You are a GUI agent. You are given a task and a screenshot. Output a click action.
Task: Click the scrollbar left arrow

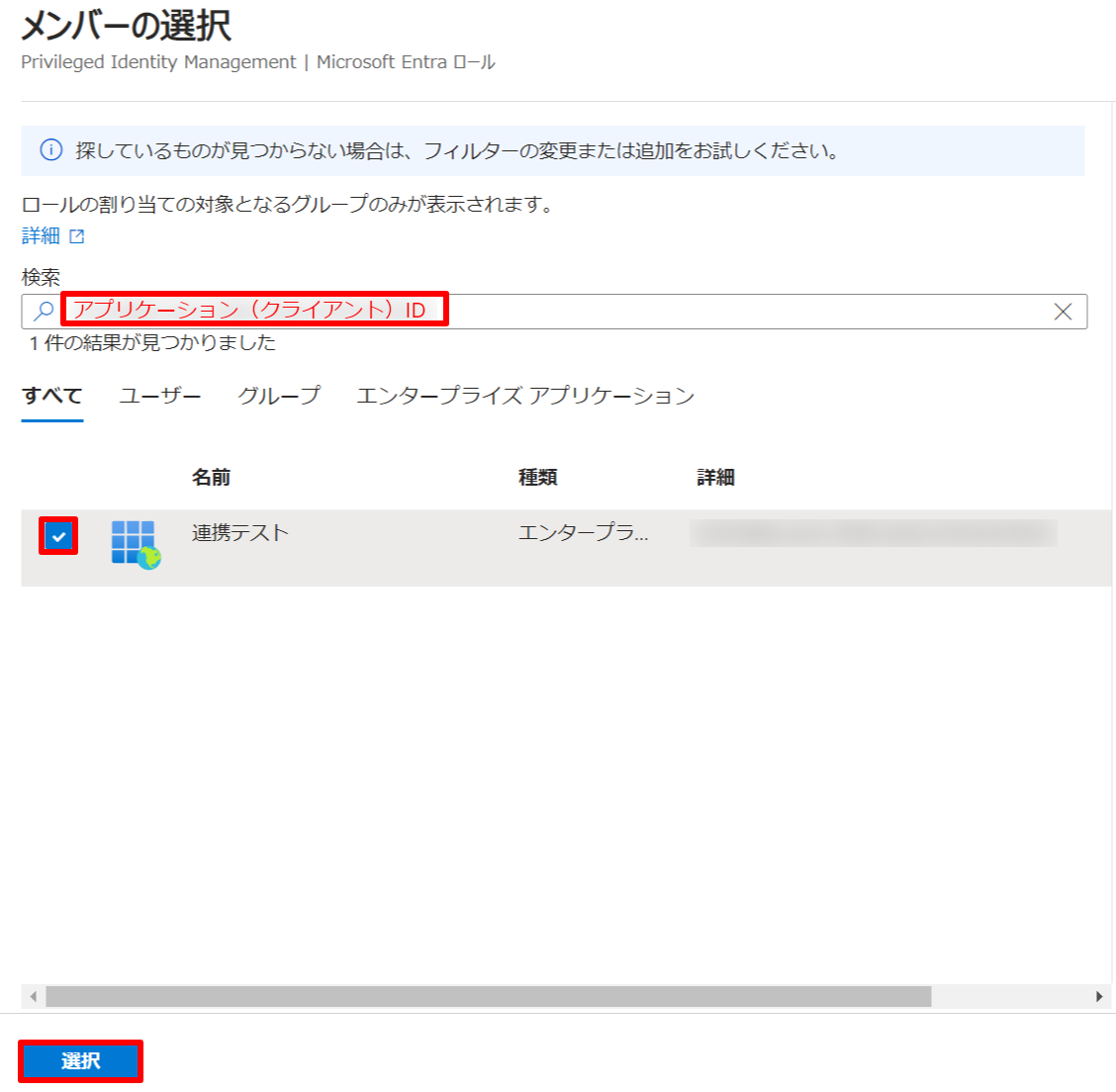tap(33, 996)
